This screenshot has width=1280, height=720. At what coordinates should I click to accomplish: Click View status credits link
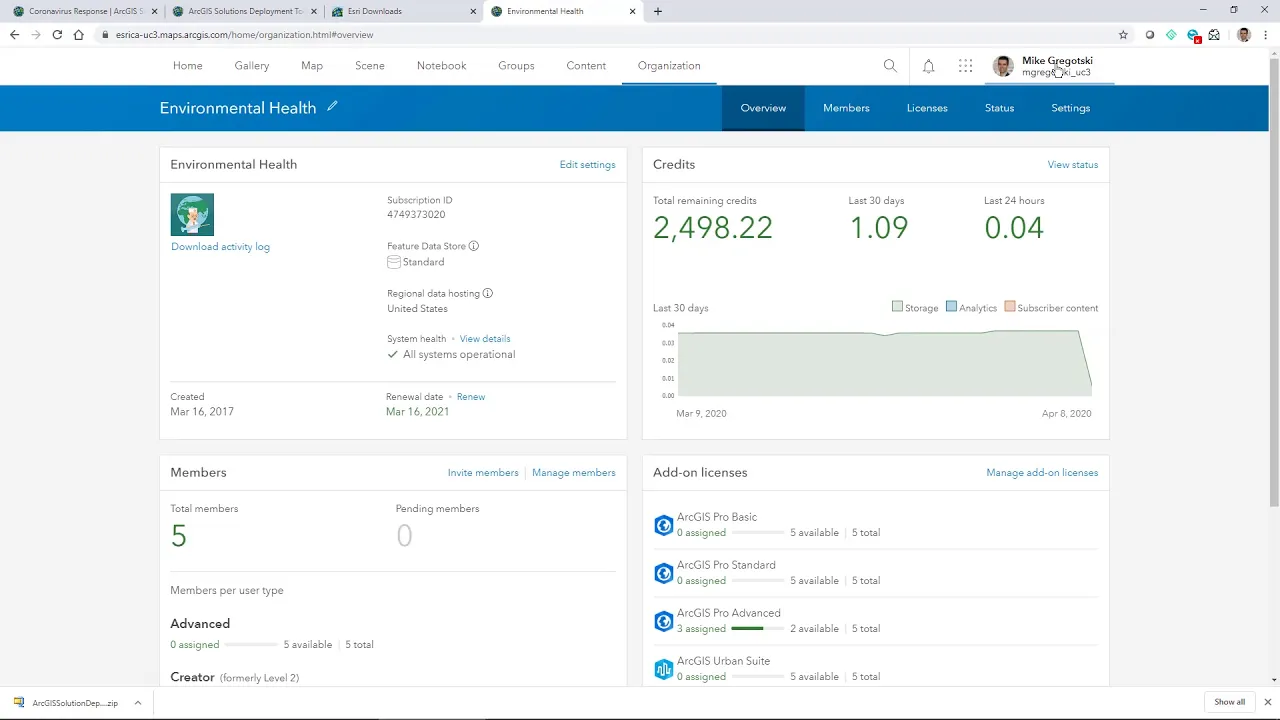click(x=1073, y=165)
